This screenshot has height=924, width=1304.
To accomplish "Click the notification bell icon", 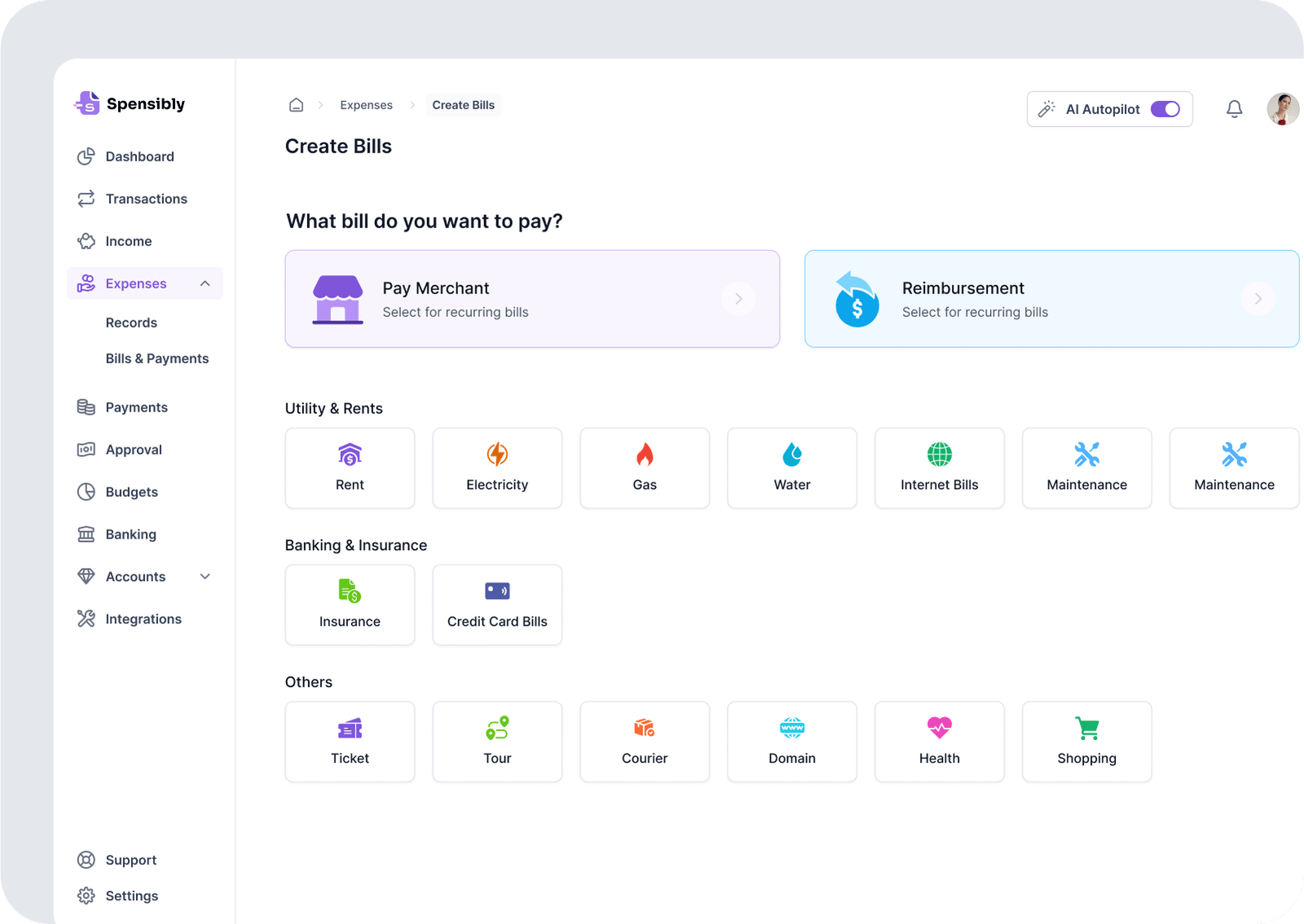I will click(x=1234, y=109).
